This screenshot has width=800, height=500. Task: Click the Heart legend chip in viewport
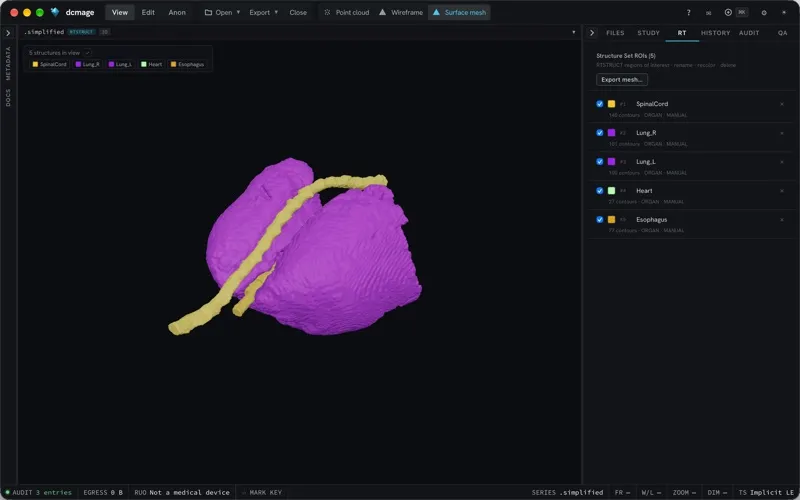coord(152,64)
